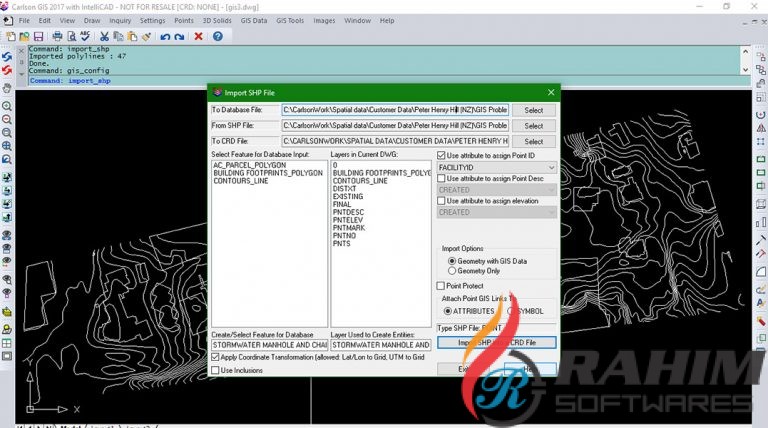Select Geometry with GIS Data option

point(452,261)
